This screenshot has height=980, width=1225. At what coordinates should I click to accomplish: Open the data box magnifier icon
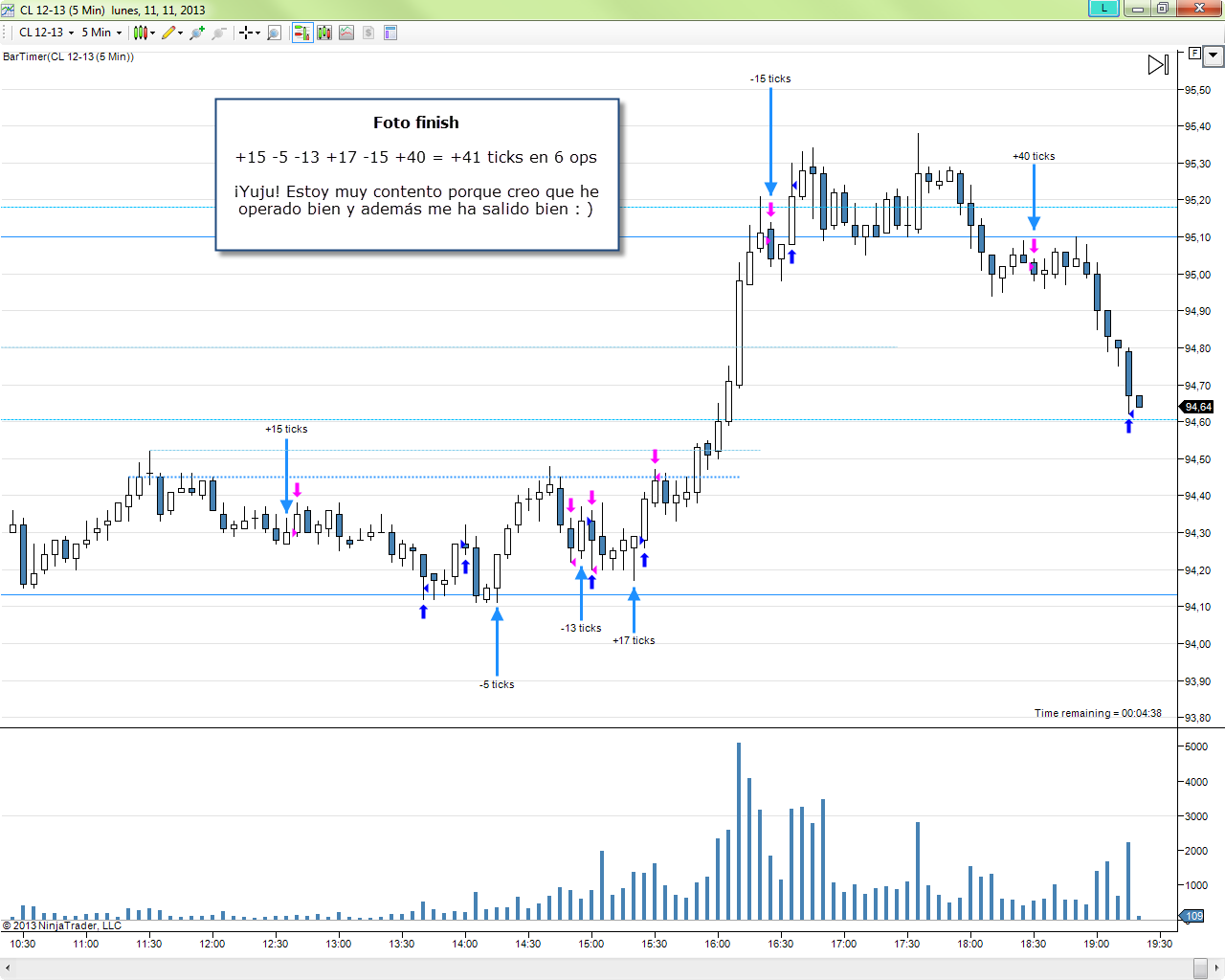tap(273, 32)
